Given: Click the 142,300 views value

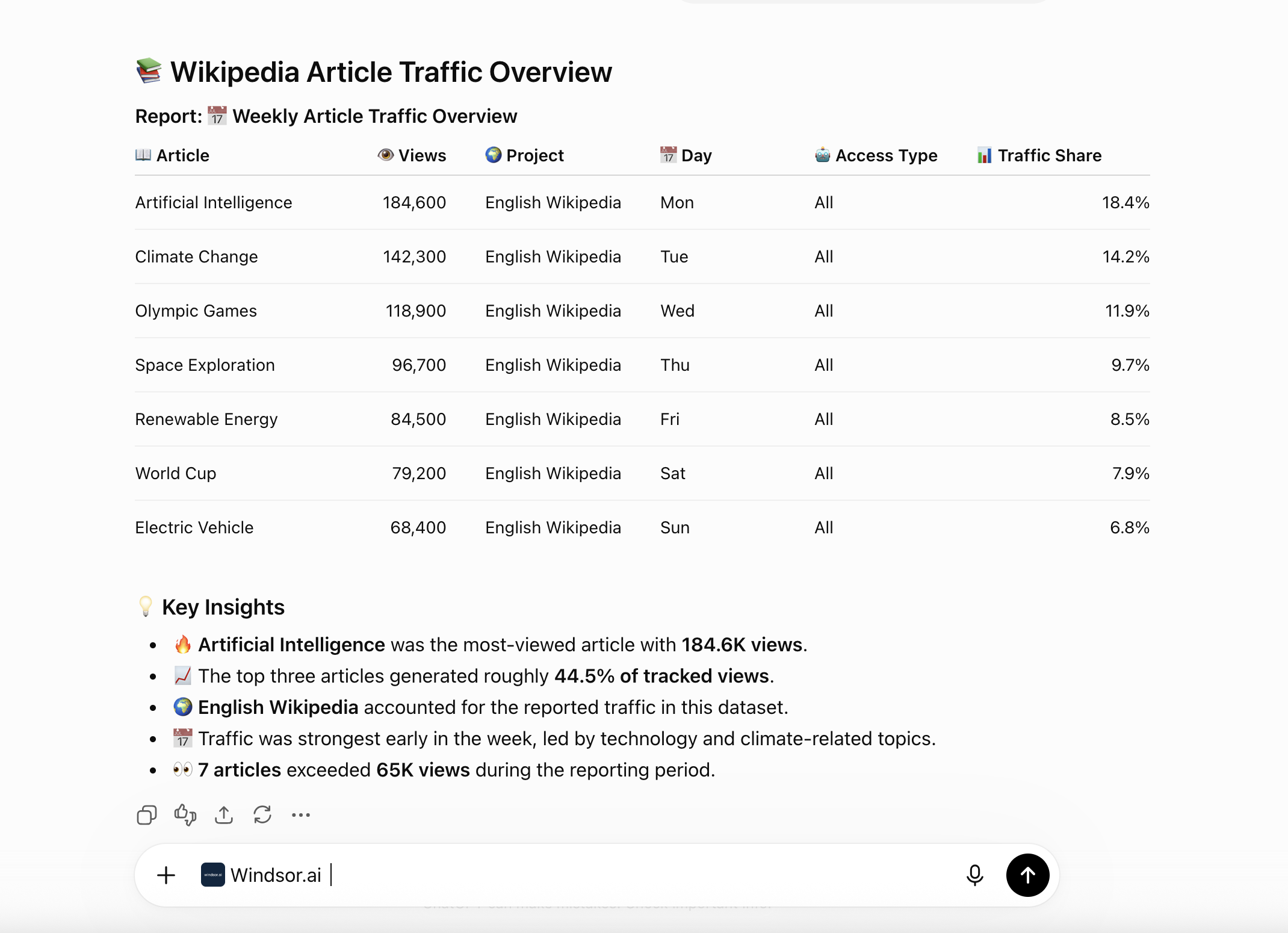Looking at the screenshot, I should click(414, 257).
